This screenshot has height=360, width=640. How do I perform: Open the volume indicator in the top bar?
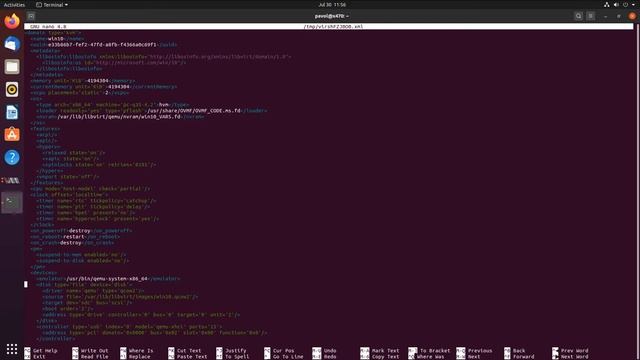click(616, 4)
